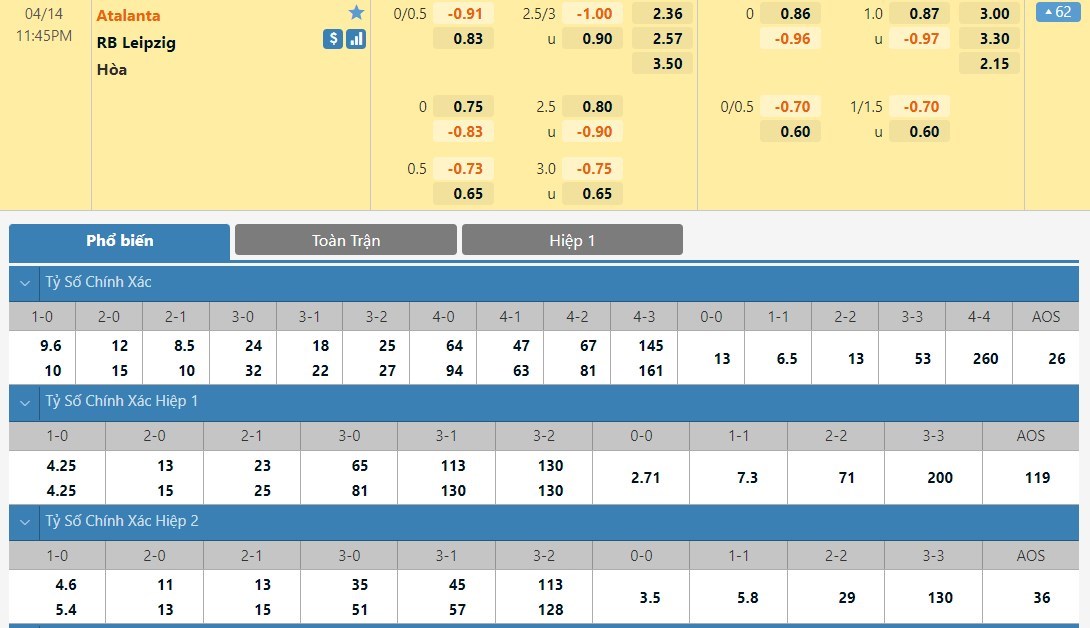This screenshot has height=628, width=1090.
Task: Click the RB Leipzig team name
Action: [136, 43]
